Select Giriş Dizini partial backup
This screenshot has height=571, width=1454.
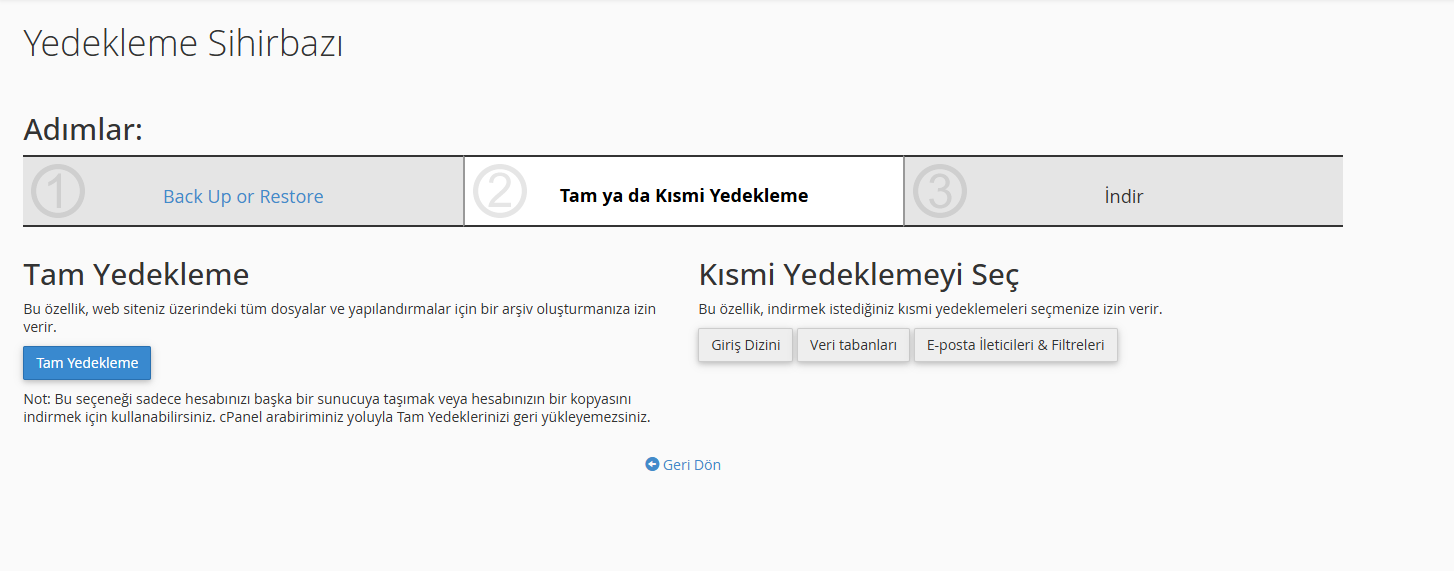click(x=746, y=345)
